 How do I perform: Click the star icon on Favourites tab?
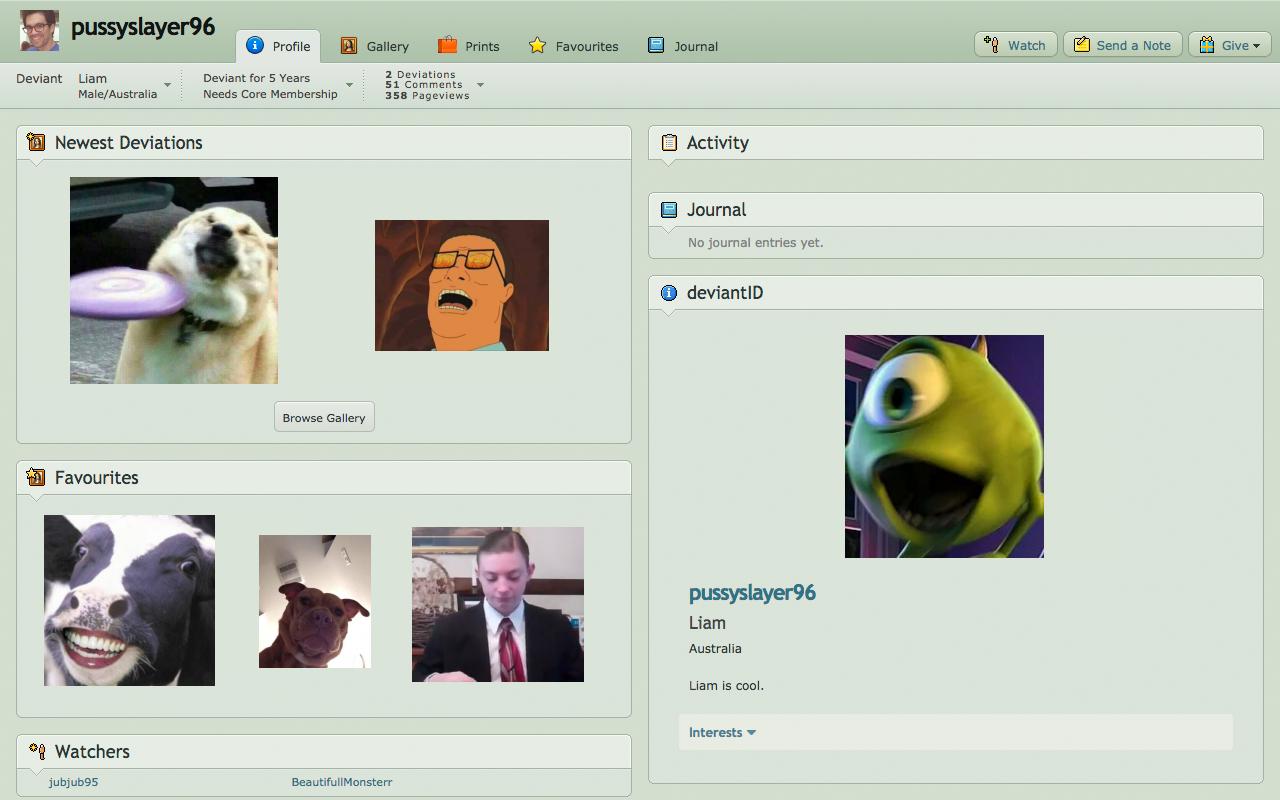[x=538, y=46]
